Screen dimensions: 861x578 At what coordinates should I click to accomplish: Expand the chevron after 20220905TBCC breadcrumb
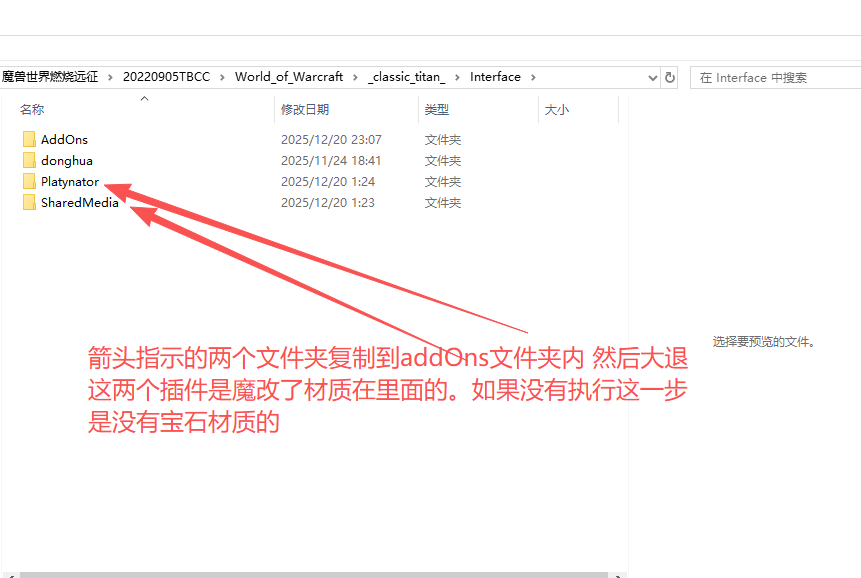click(222, 77)
